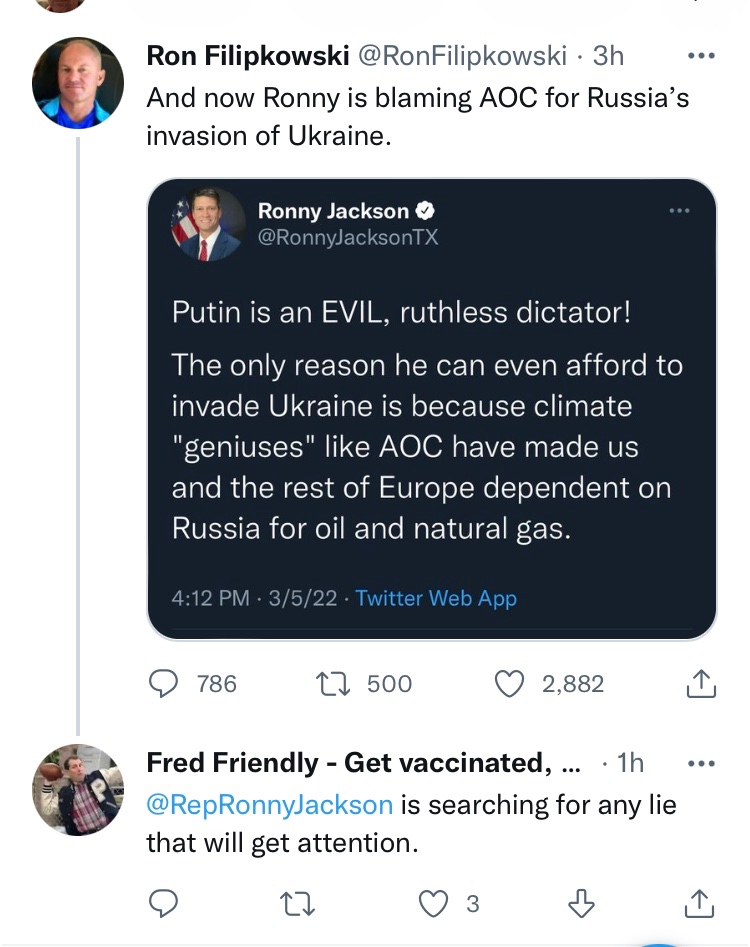Open the quoted tweet about Putin
The width and height of the screenshot is (750, 947).
tap(431, 430)
